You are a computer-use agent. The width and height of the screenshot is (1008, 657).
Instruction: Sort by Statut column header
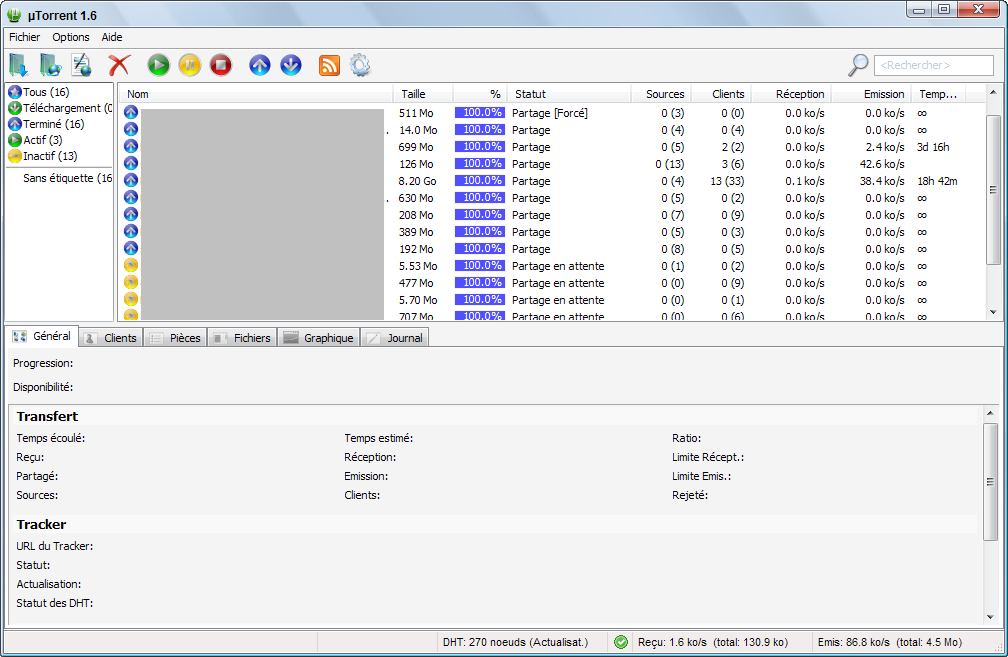pyautogui.click(x=569, y=94)
